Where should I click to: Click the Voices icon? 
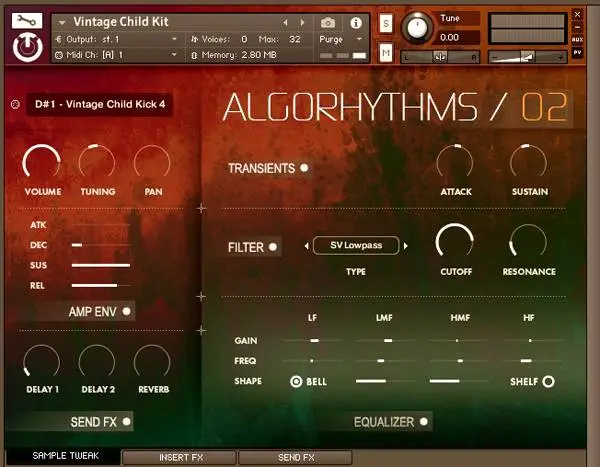[x=194, y=39]
